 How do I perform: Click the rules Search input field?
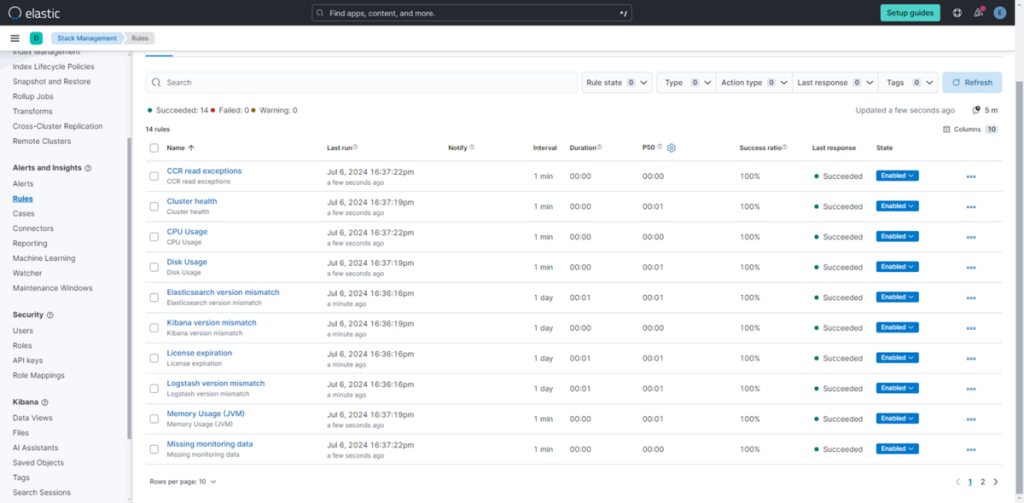pyautogui.click(x=360, y=83)
